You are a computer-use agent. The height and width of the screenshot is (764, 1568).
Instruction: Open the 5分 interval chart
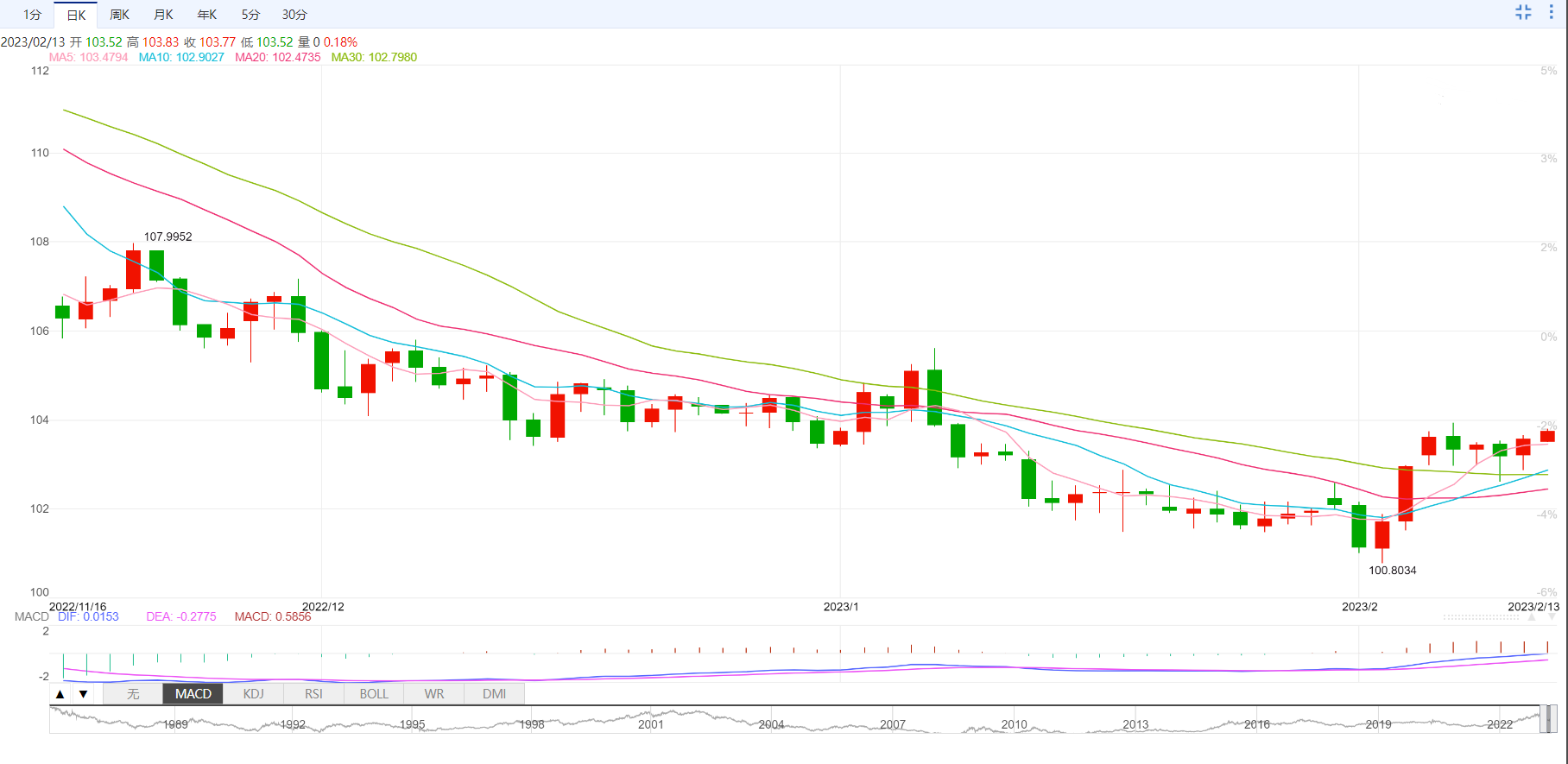point(250,15)
